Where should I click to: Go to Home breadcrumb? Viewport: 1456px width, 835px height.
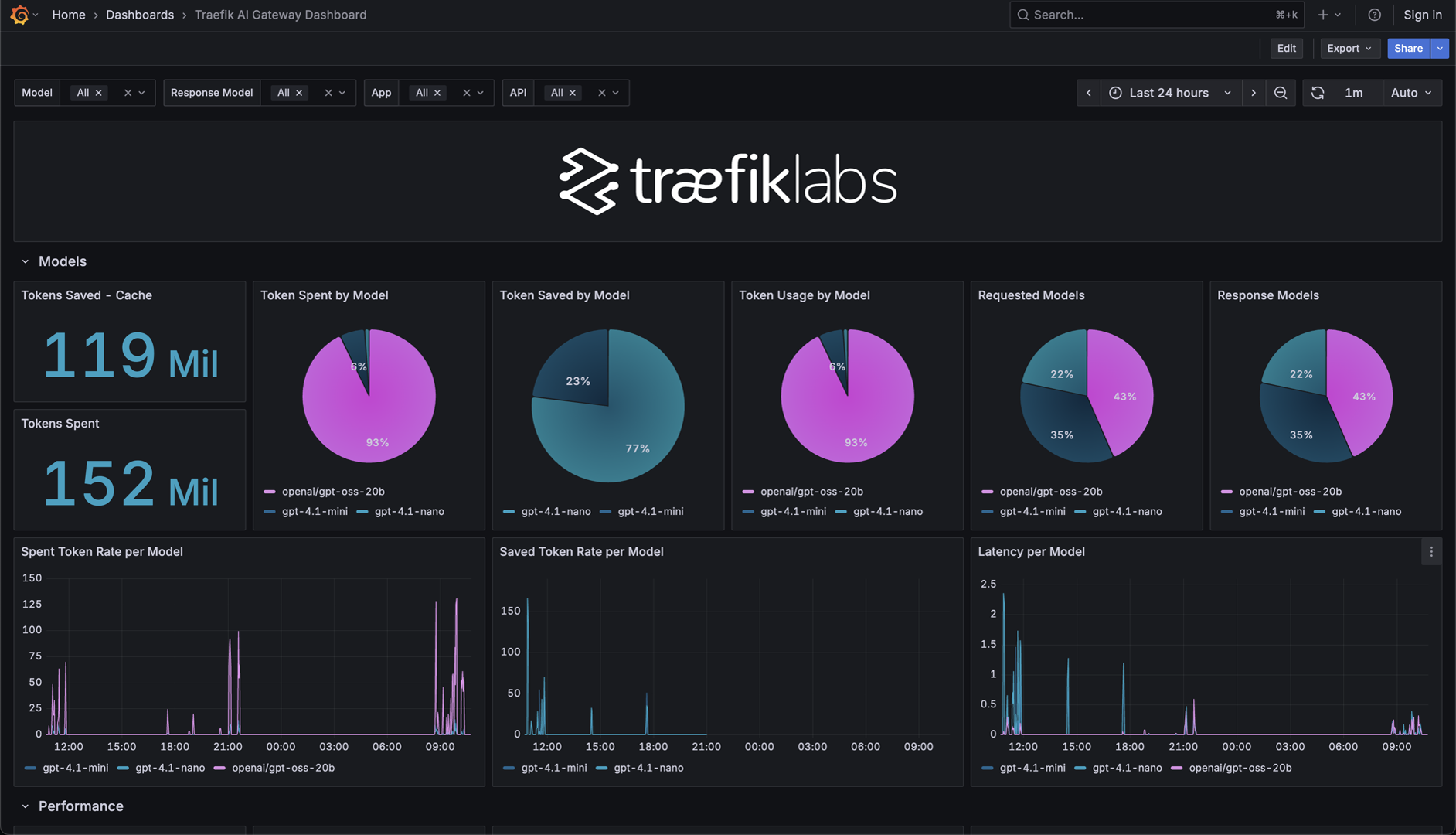(69, 15)
